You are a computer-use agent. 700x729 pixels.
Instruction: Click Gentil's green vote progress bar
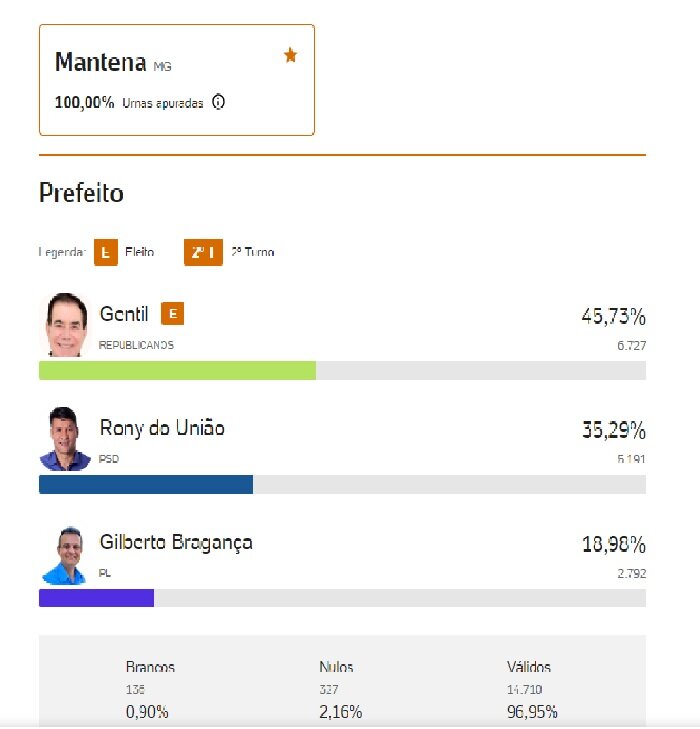[178, 371]
